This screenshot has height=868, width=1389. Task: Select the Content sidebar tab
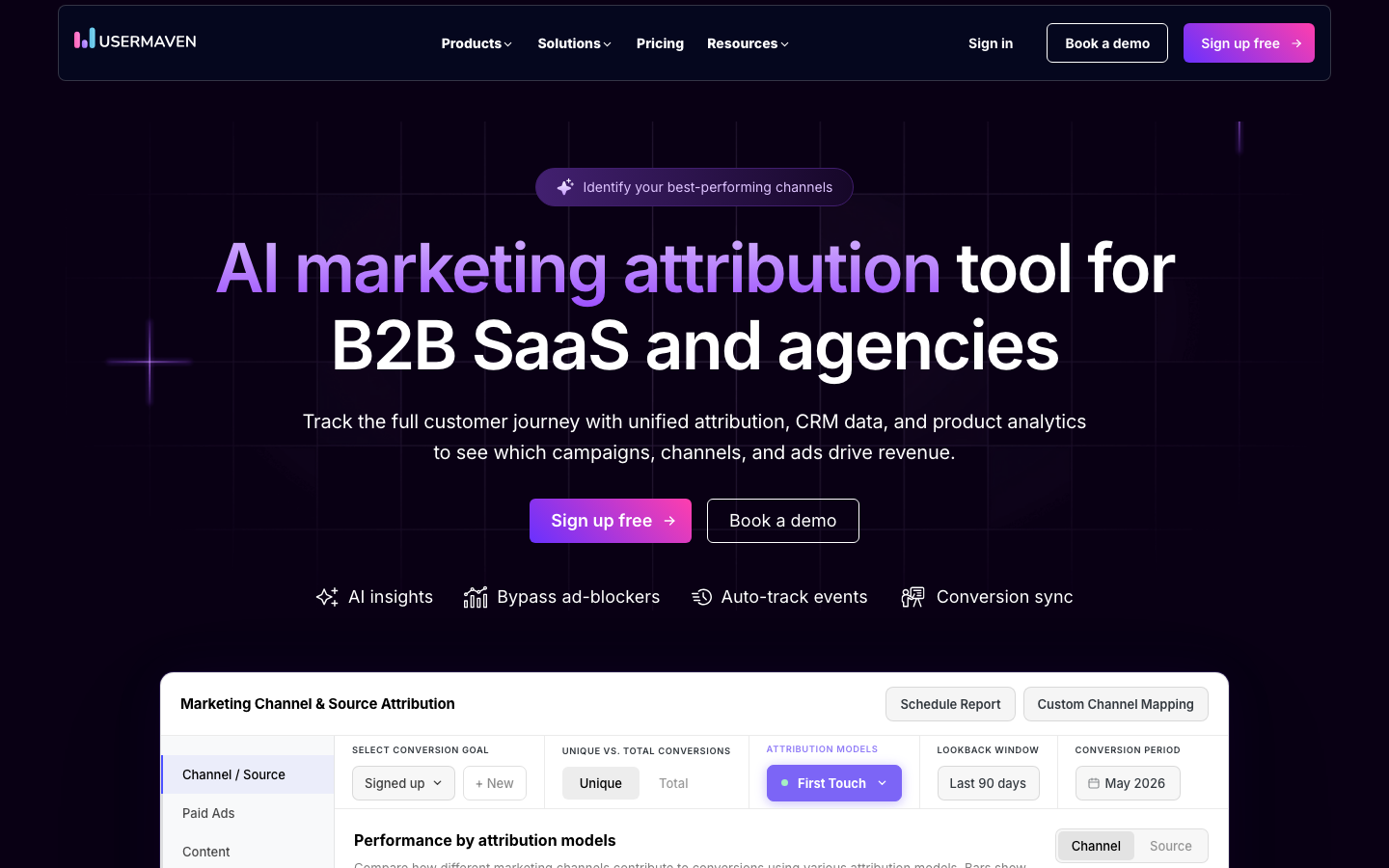tap(248, 852)
